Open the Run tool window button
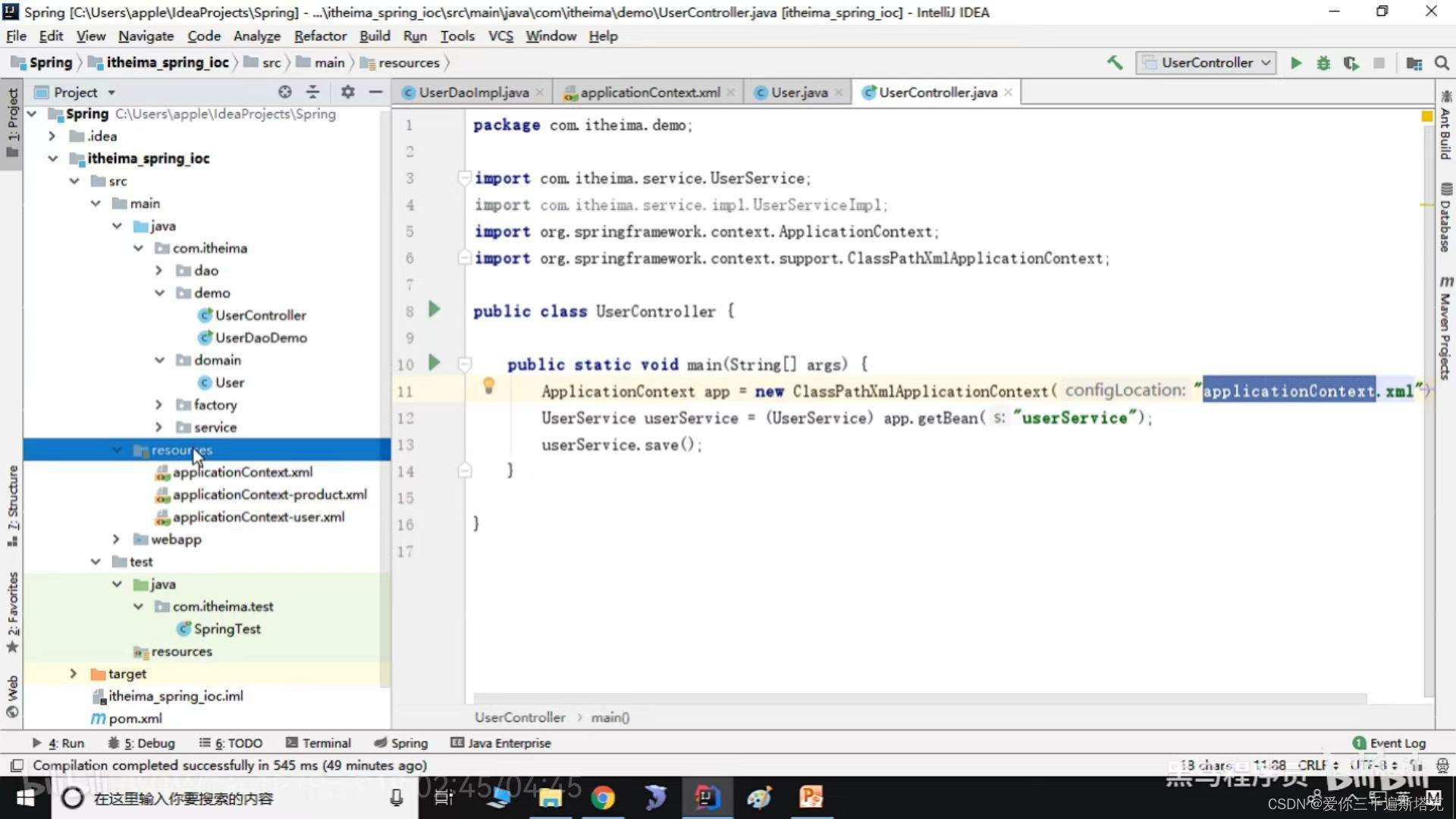 point(58,743)
